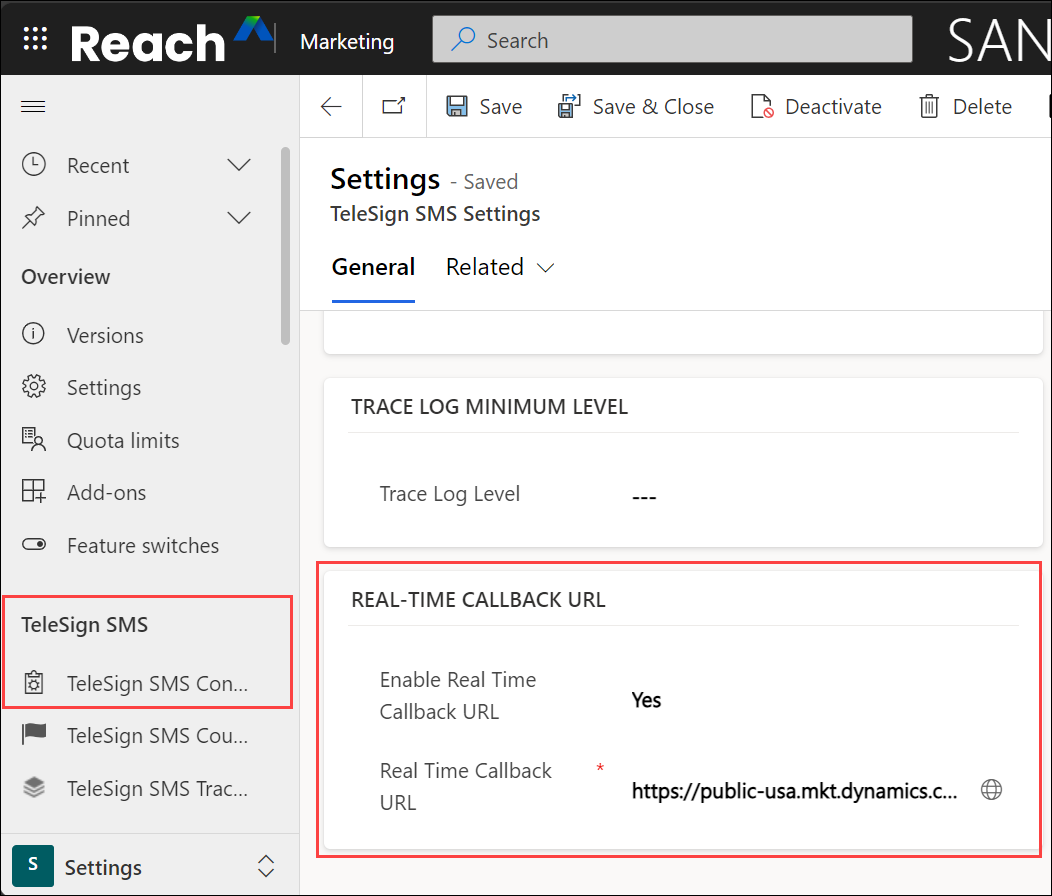Delete this settings record
Viewport: 1052px width, 896px height.
tap(965, 107)
